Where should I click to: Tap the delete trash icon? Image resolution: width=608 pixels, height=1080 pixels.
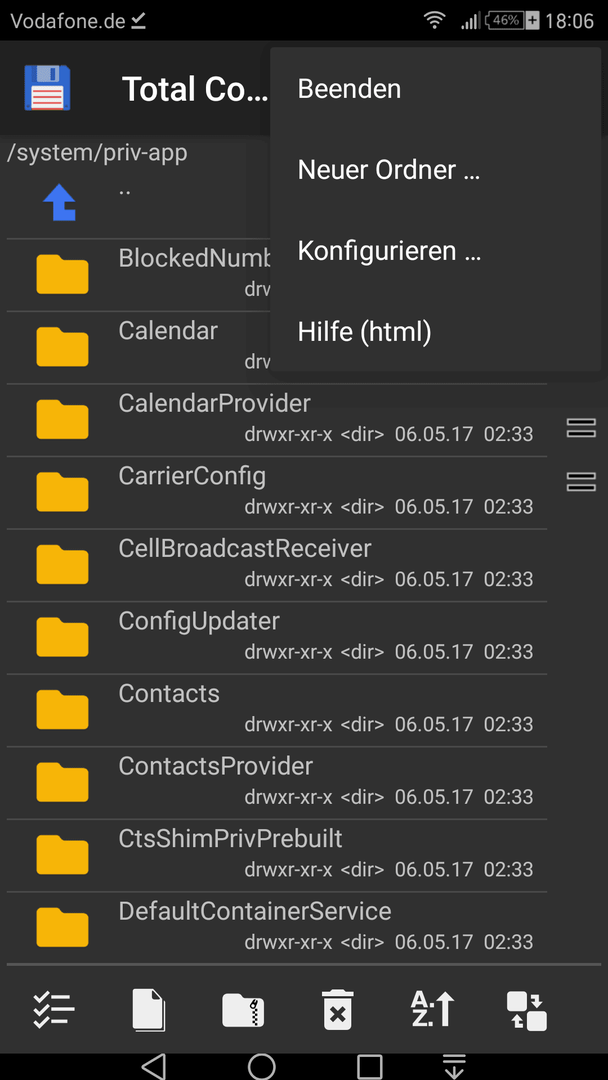click(x=337, y=1011)
